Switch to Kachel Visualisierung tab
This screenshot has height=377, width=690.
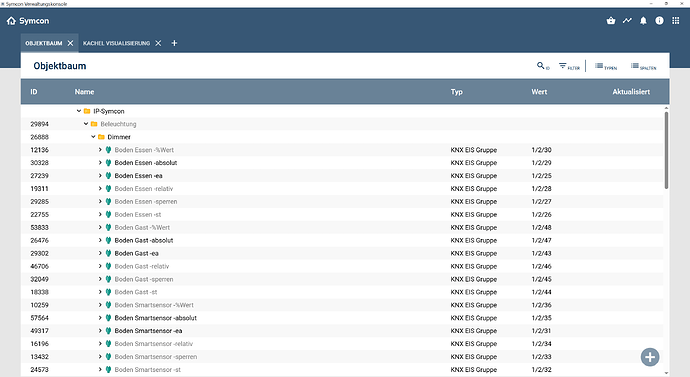pos(116,43)
